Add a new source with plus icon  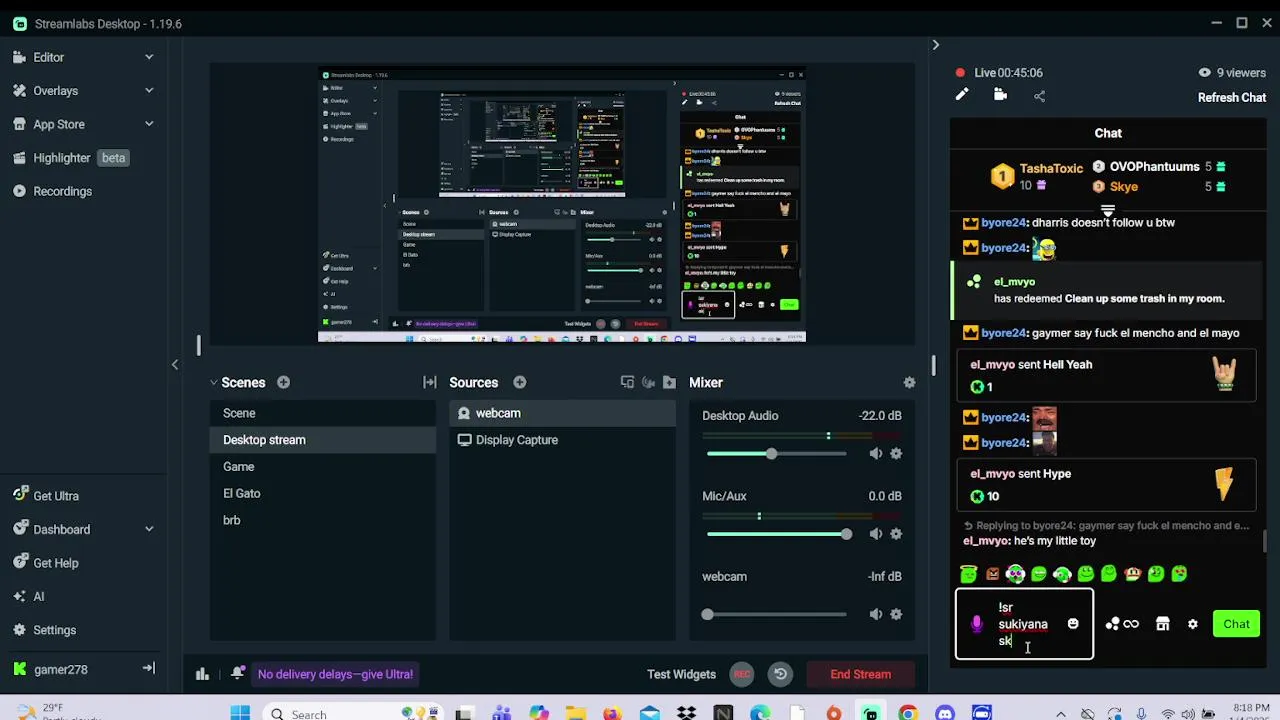point(520,382)
